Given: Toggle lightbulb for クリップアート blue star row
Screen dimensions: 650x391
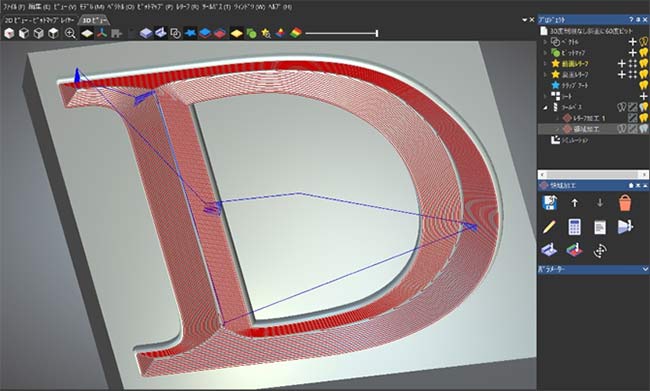Looking at the screenshot, I should pos(643,85).
